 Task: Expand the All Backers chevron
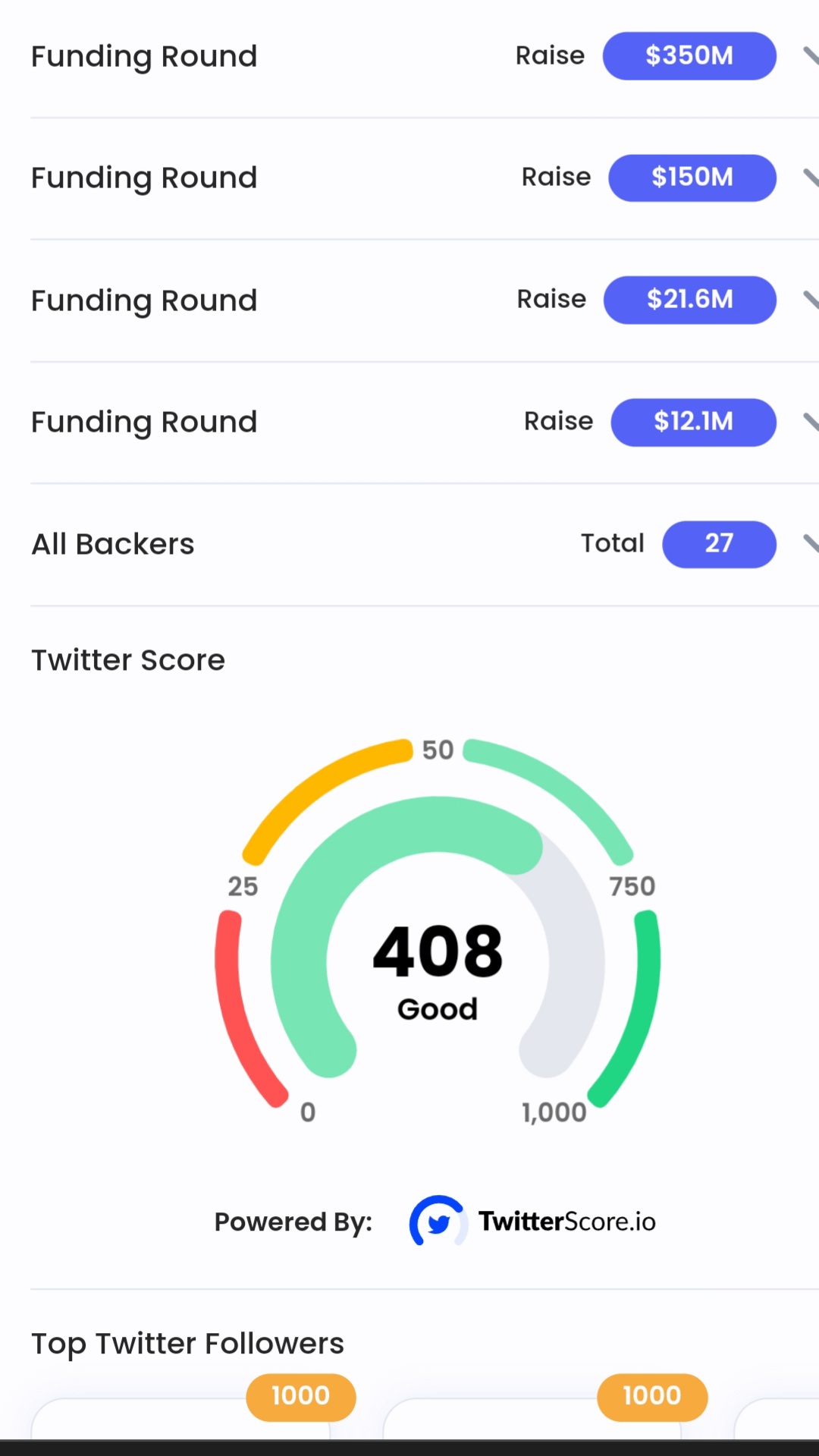(x=810, y=543)
